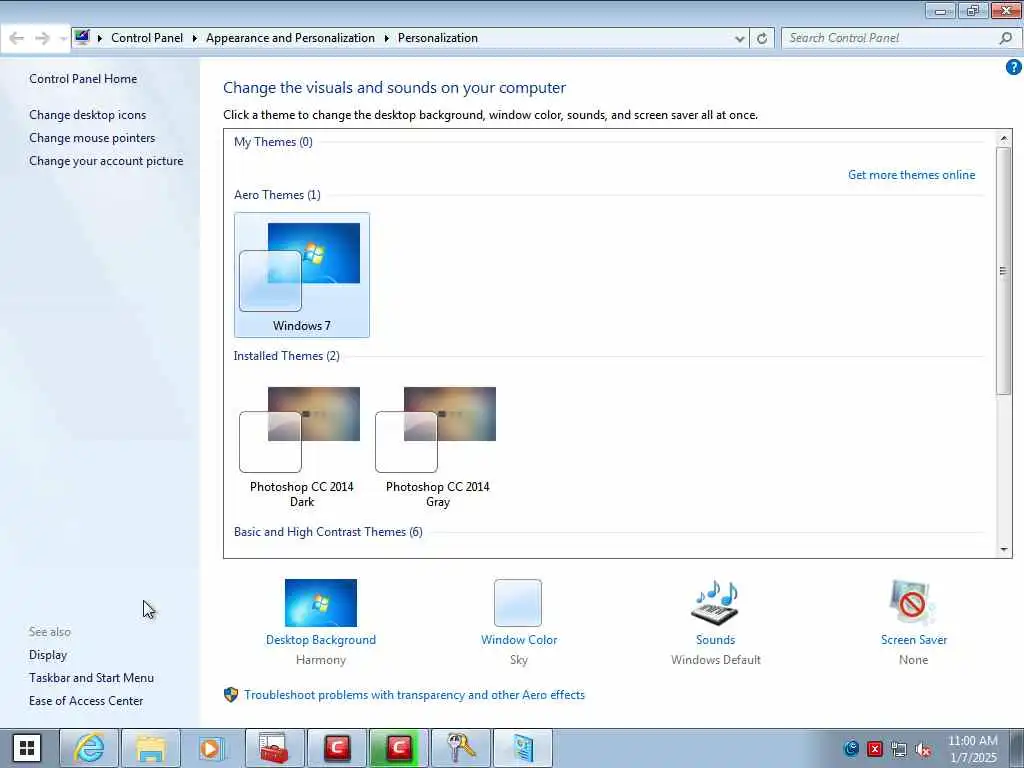Click the volume muted tray icon
The image size is (1024, 768).
coord(923,749)
